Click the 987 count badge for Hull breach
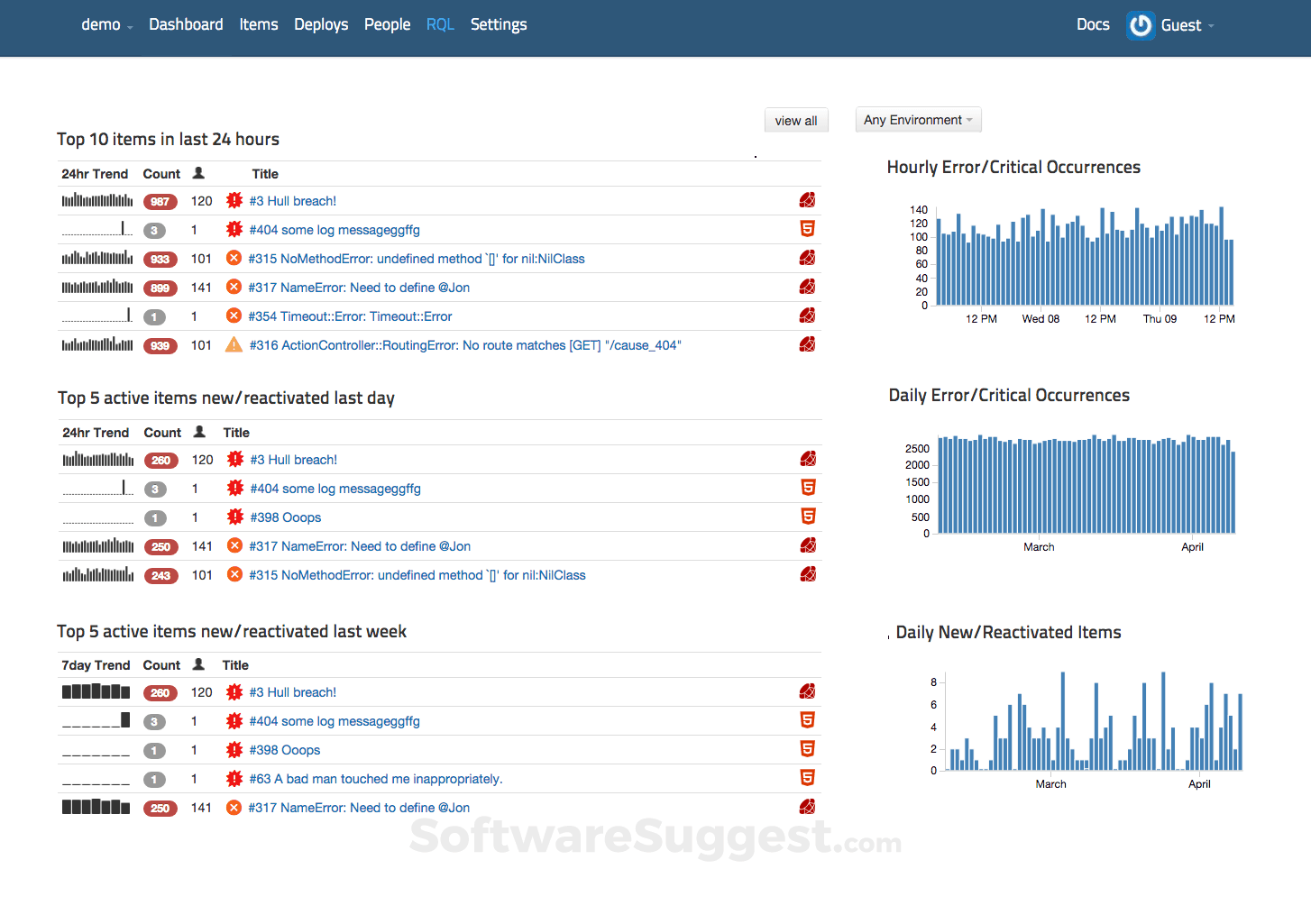1311x924 pixels. click(160, 202)
